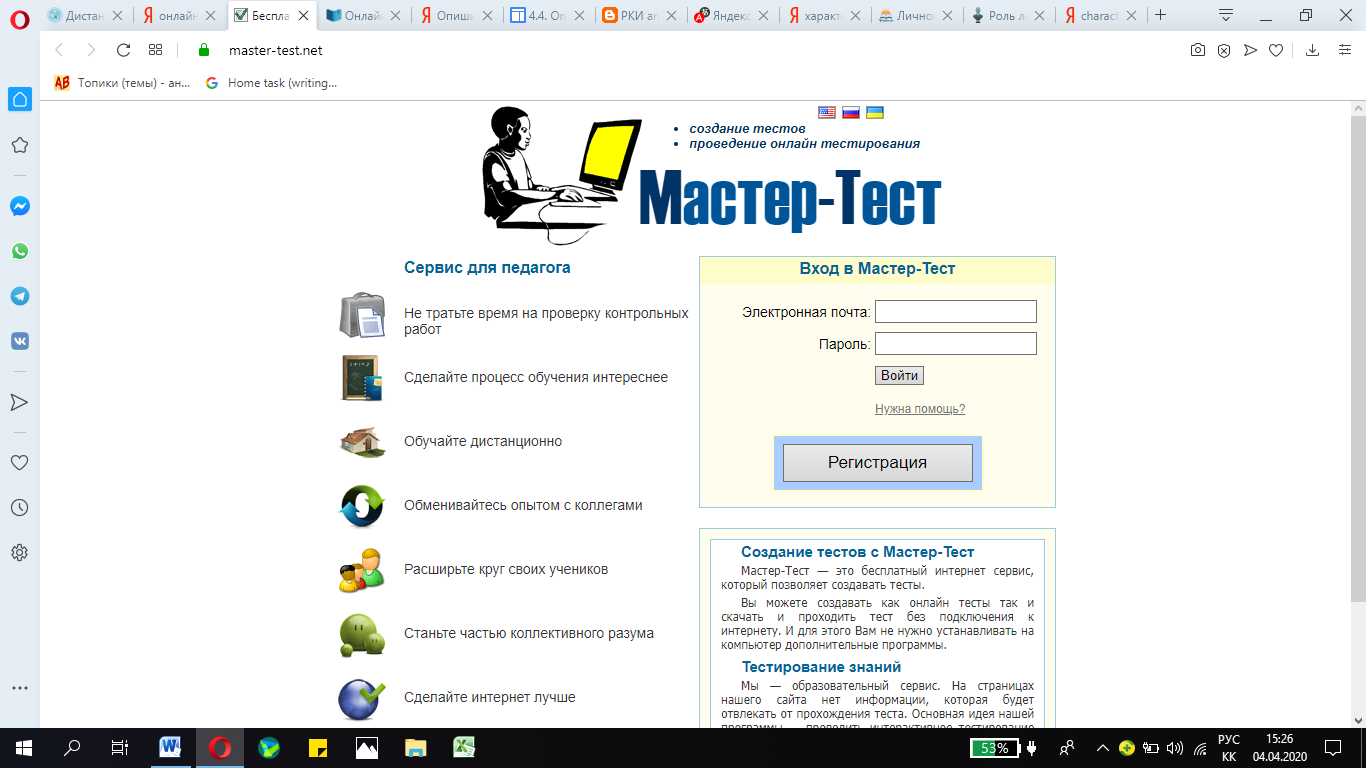This screenshot has width=1366, height=768.
Task: Click the green site security padlock
Action: [205, 50]
